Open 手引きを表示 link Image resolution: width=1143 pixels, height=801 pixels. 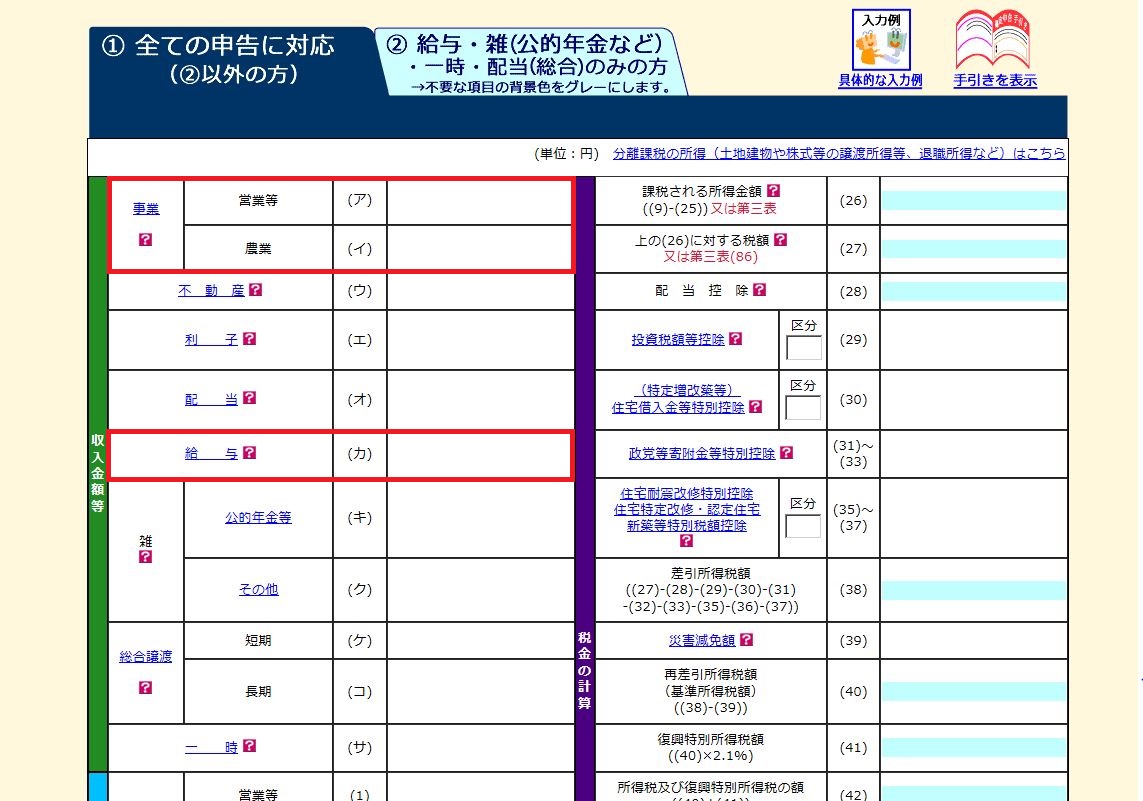click(995, 80)
